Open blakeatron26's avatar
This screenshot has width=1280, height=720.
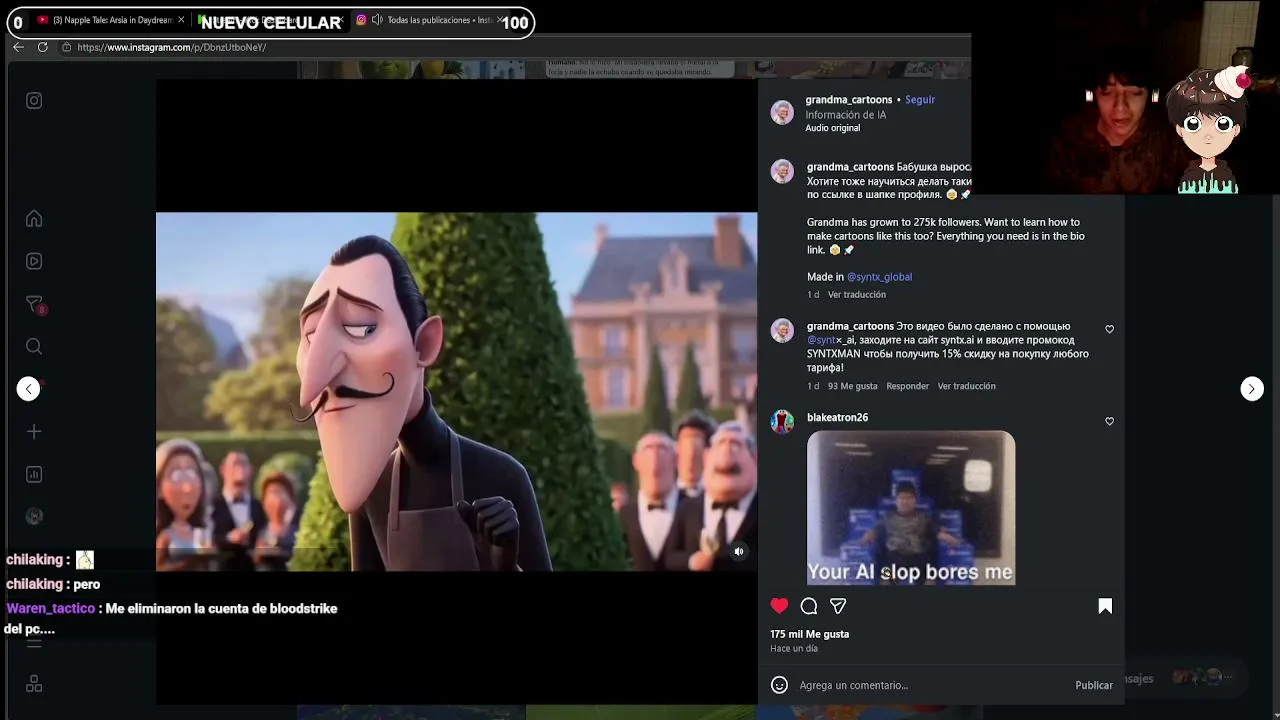(782, 422)
